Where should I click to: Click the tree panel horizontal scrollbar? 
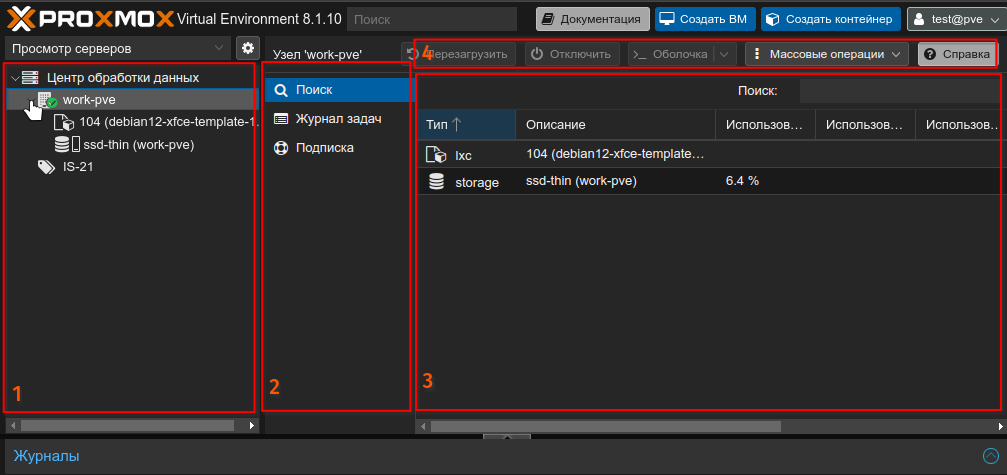point(127,425)
